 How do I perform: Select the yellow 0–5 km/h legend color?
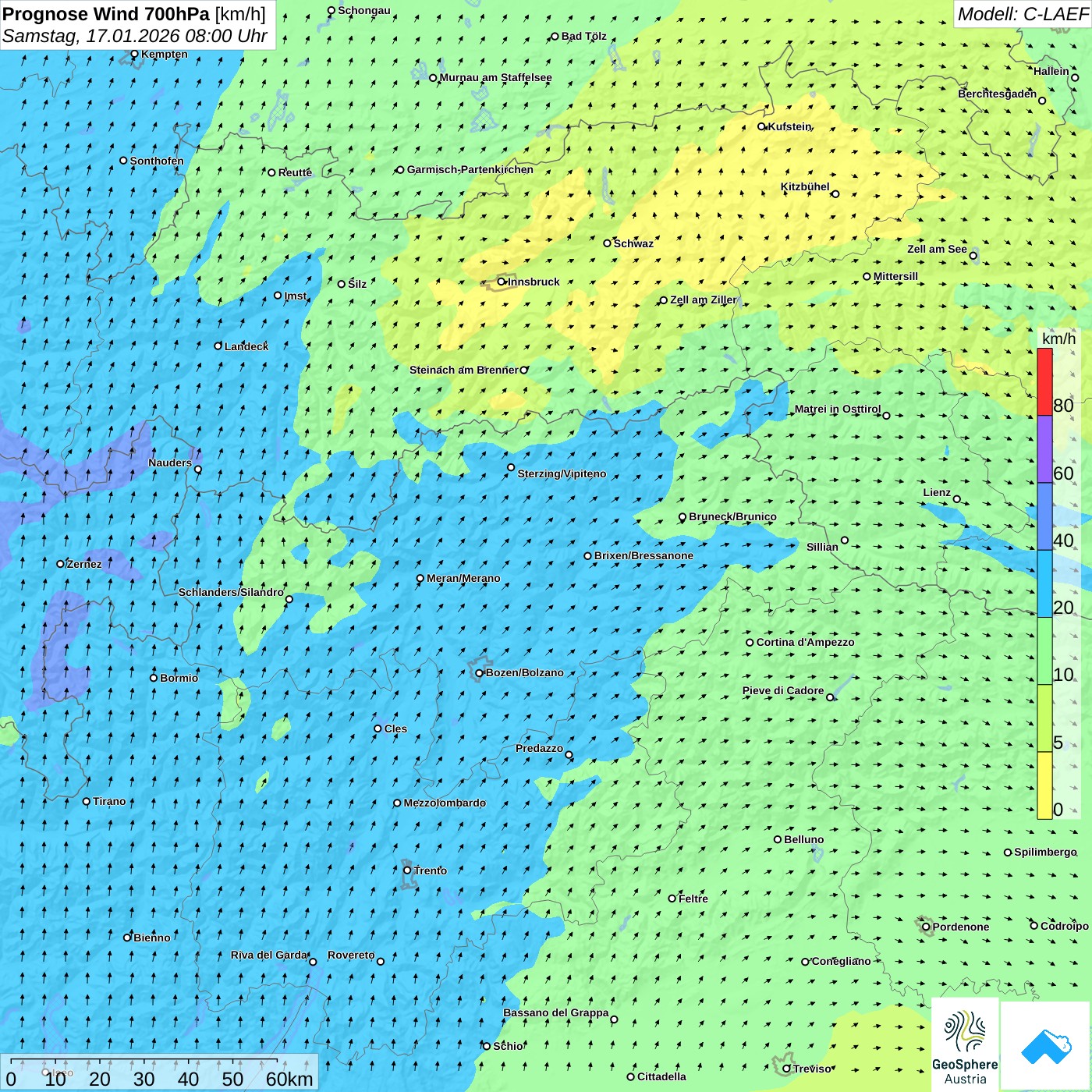[1044, 785]
